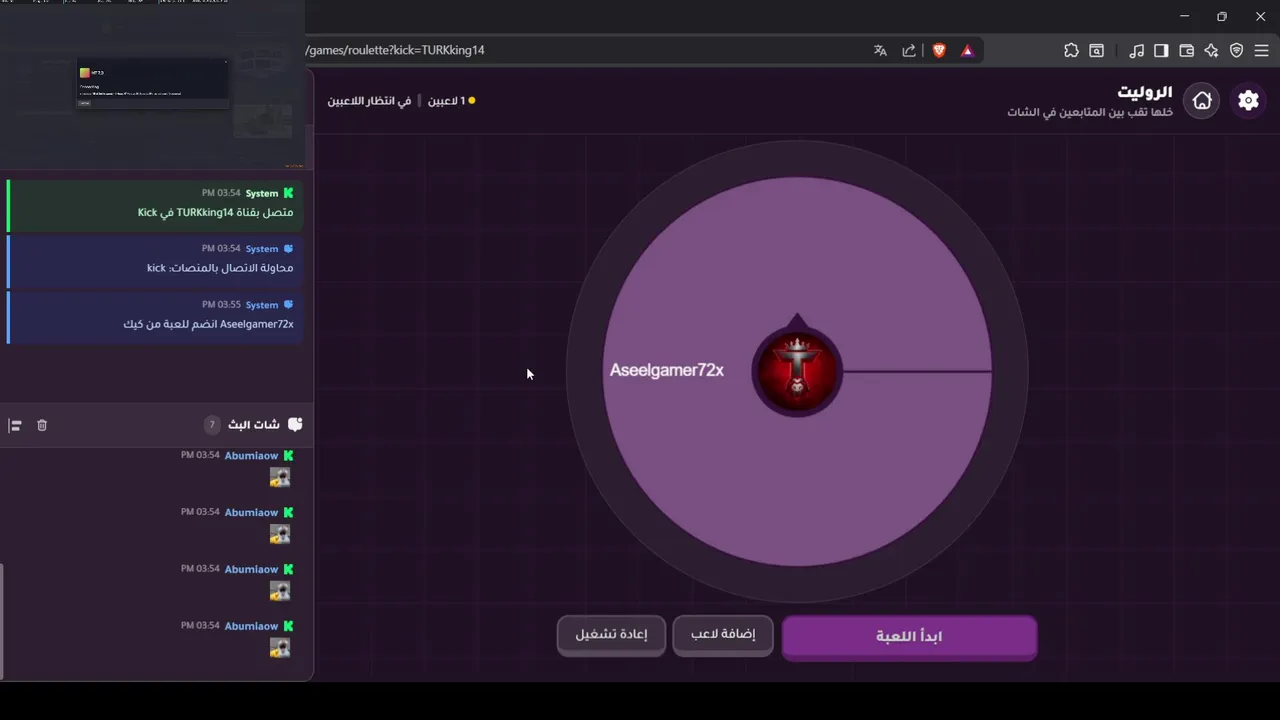Close the browser window
The image size is (1280, 720).
pos(1260,16)
